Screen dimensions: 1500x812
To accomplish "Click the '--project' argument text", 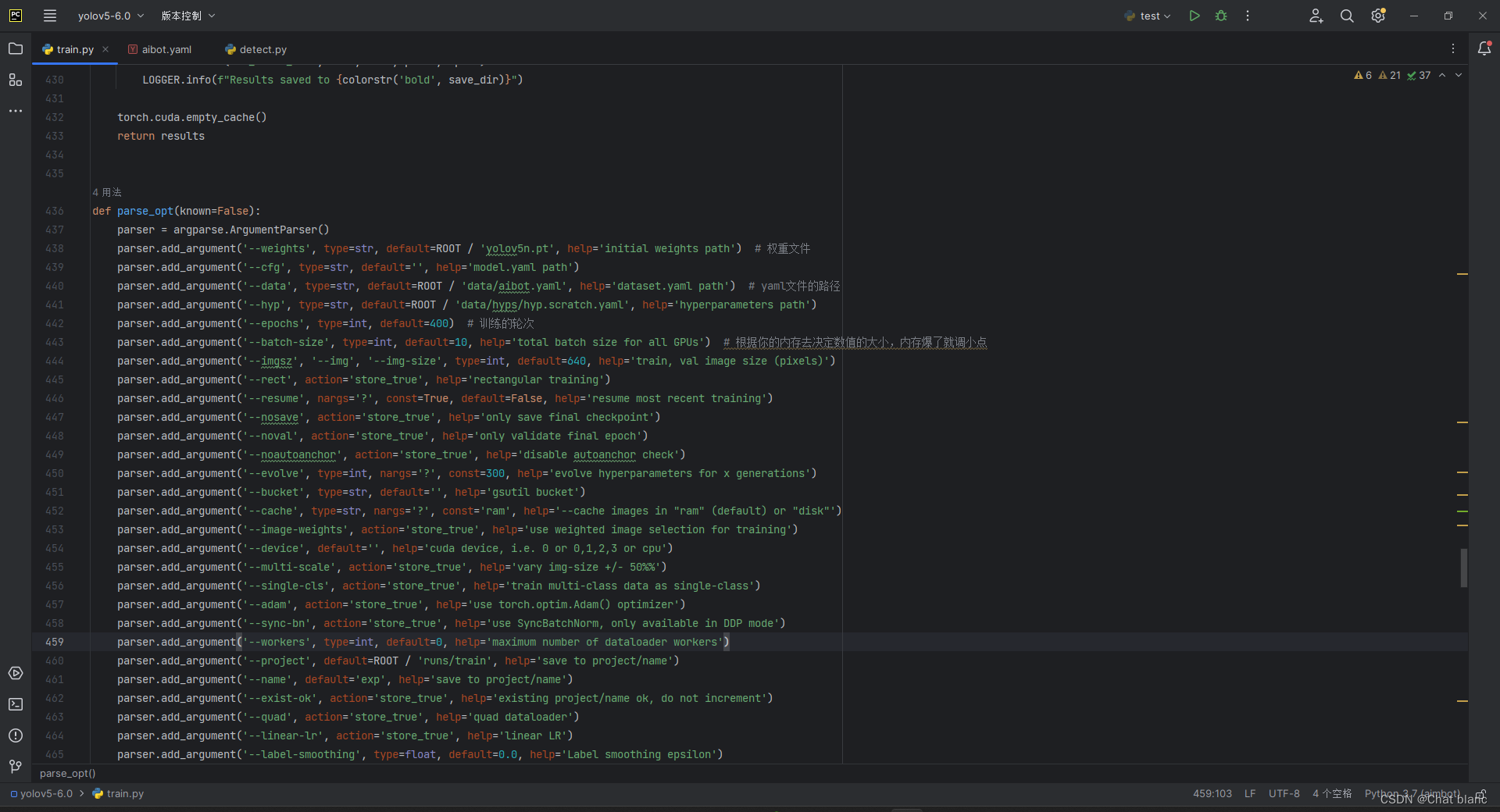I will pyautogui.click(x=277, y=661).
